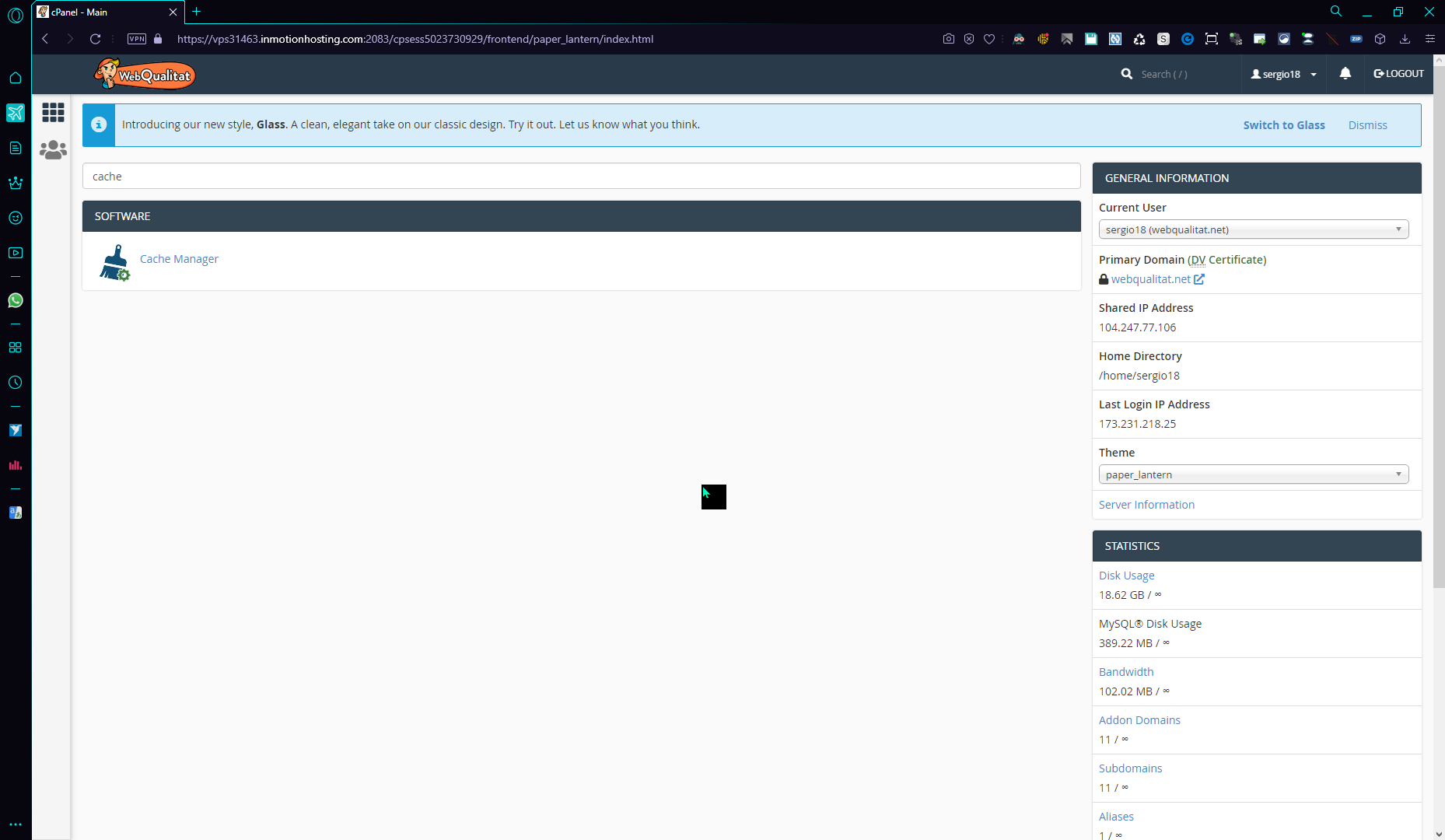Open the history clock in sidebar
The height and width of the screenshot is (840, 1445).
coord(16,383)
